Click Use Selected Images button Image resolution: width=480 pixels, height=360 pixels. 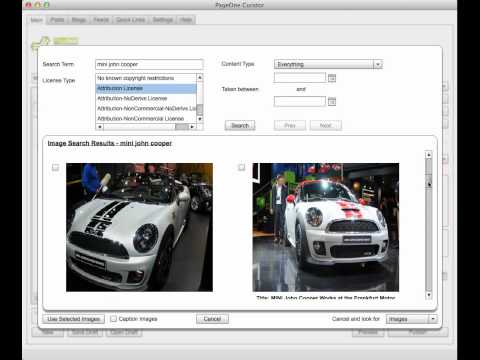pos(73,319)
